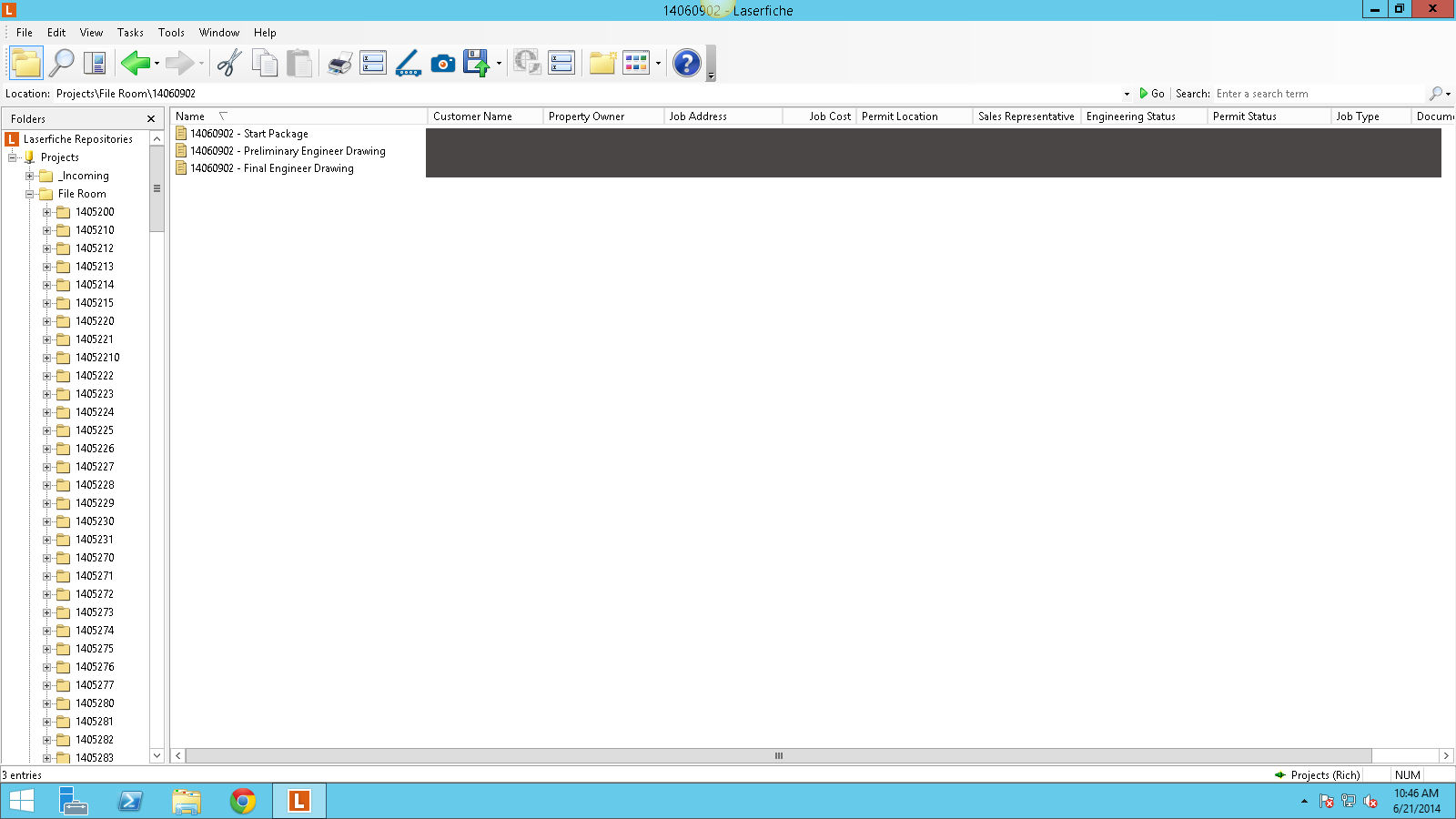Click the search magnifier button at right

point(1436,94)
